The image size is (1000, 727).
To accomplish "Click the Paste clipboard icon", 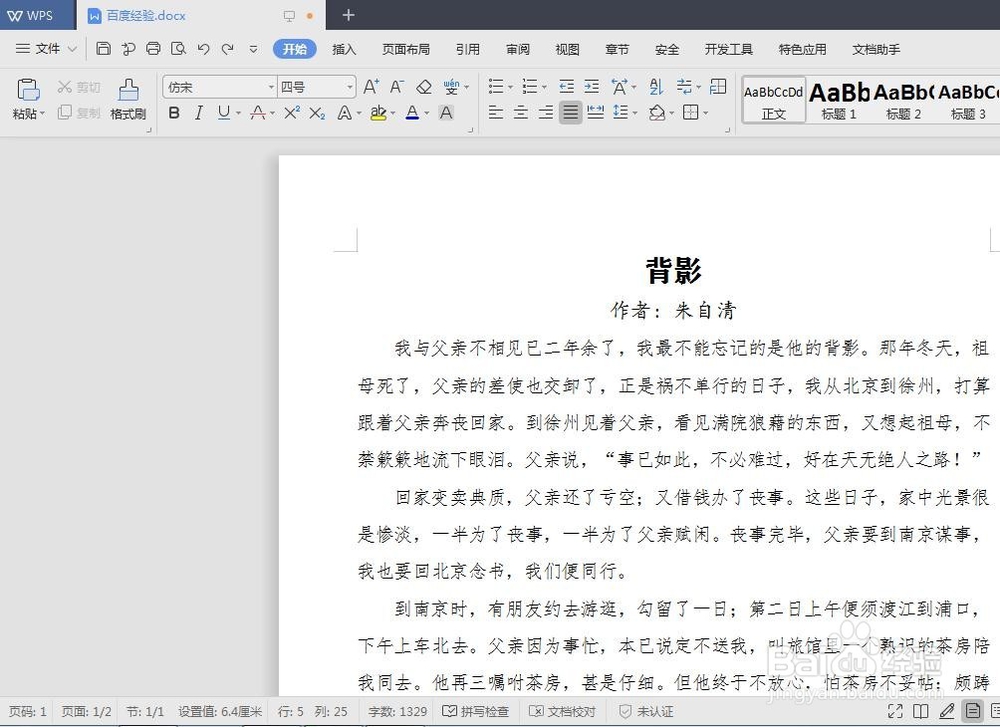I will pos(28,90).
